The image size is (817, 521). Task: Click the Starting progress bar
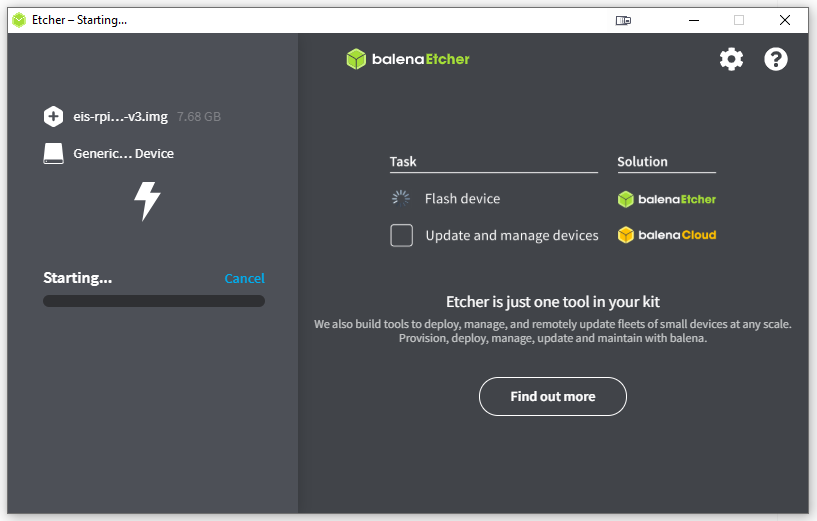[154, 301]
